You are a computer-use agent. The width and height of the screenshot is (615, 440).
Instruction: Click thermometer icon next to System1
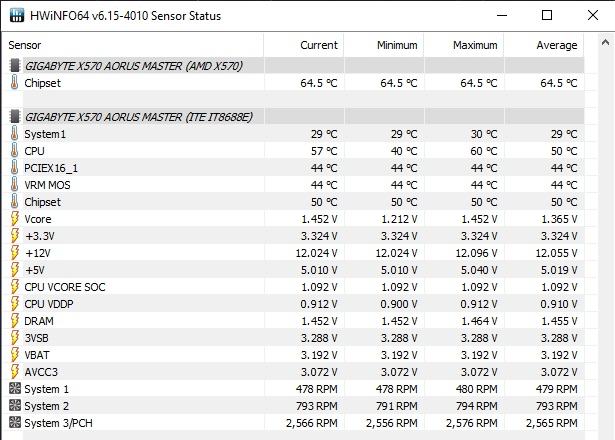(15, 134)
